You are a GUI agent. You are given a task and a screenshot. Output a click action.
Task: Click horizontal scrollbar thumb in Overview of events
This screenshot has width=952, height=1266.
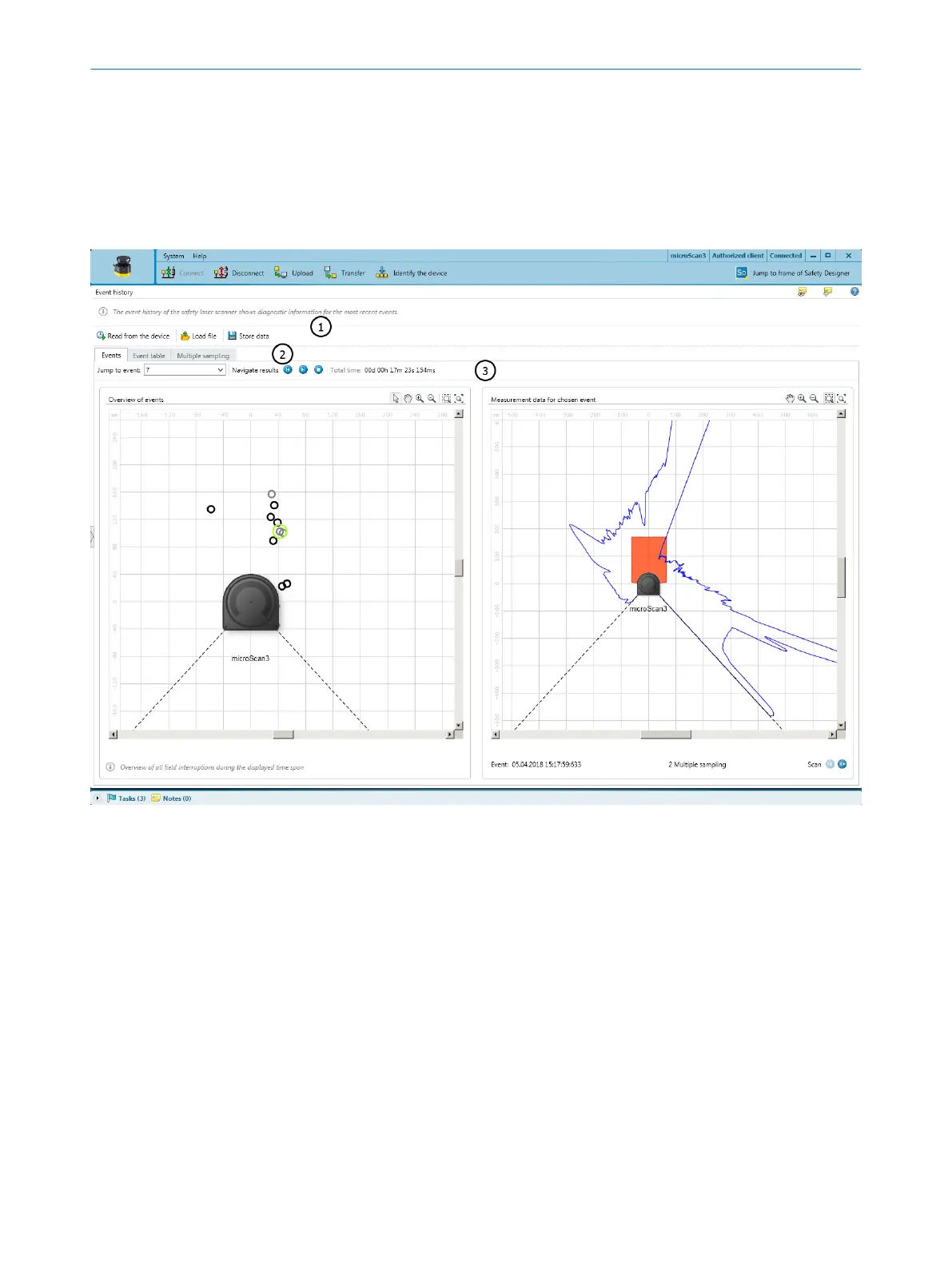[x=283, y=735]
